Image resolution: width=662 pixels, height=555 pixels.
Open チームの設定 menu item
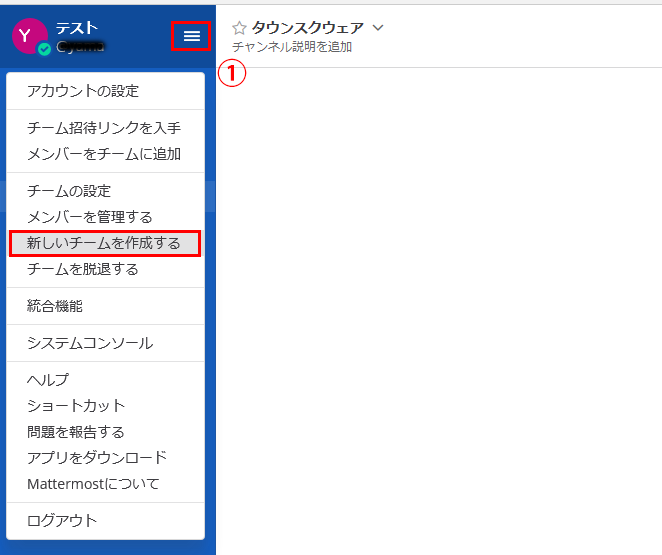pyautogui.click(x=69, y=191)
